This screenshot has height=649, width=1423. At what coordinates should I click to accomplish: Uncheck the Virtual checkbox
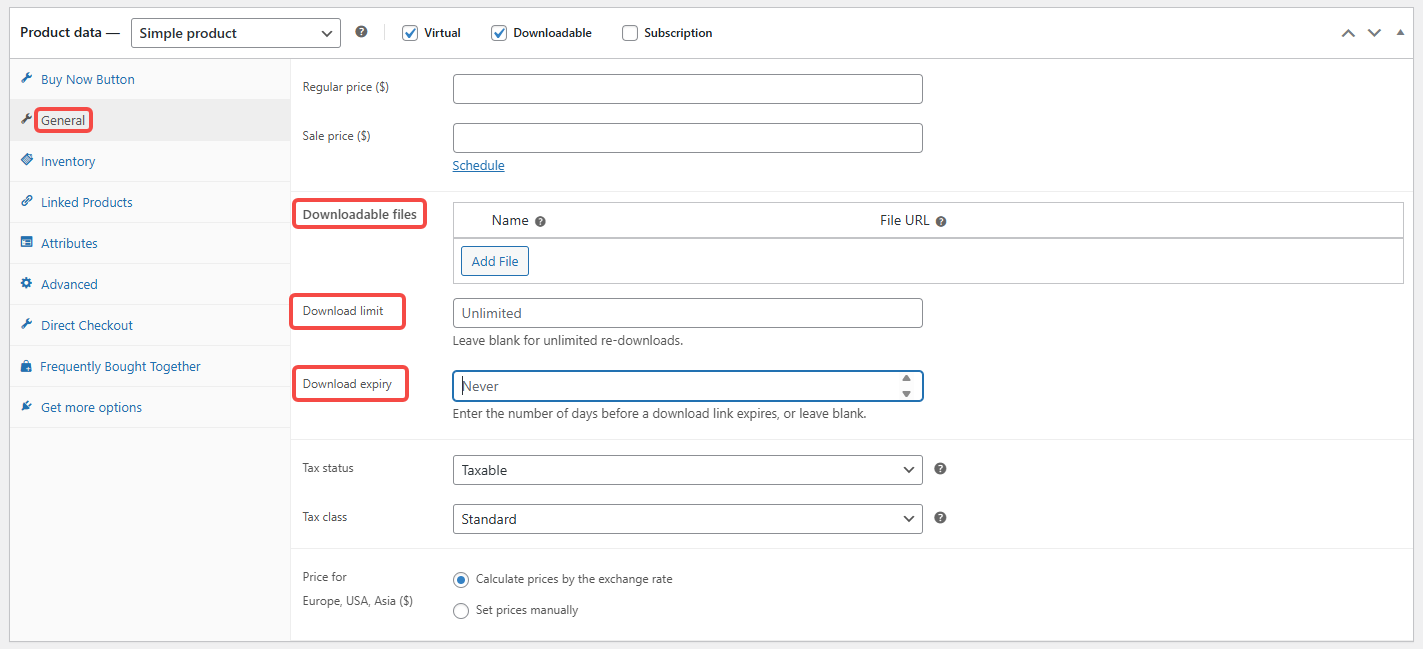coord(410,32)
